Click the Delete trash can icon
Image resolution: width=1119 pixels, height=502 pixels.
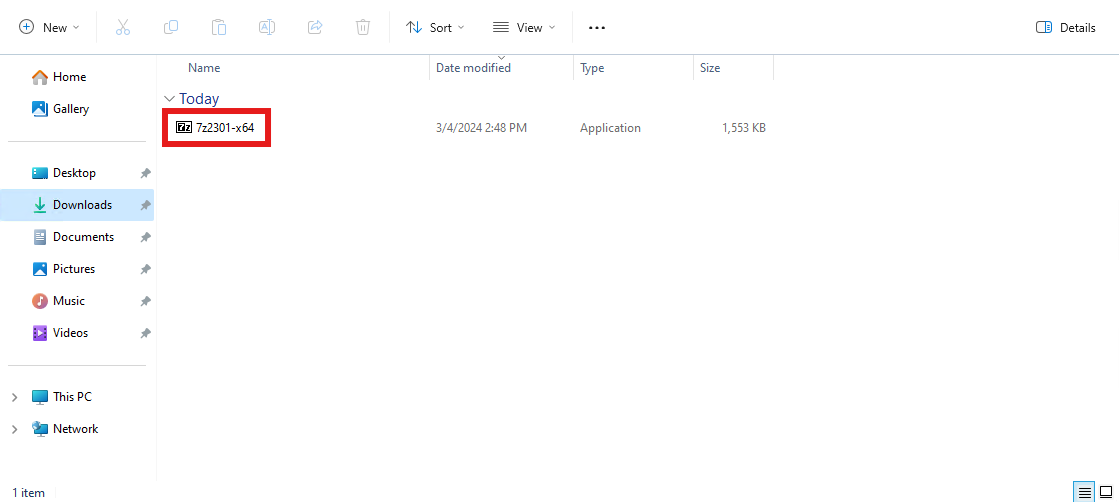coord(363,27)
